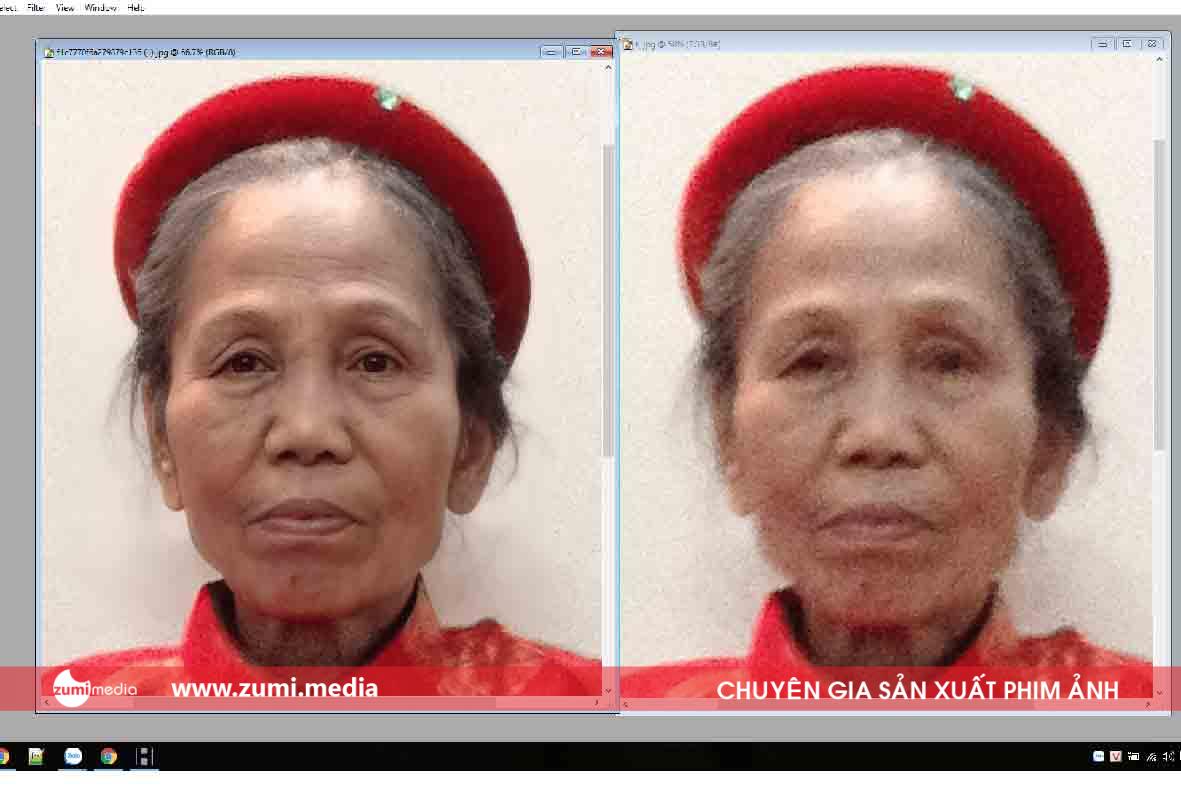The height and width of the screenshot is (787, 1181).
Task: Minimize the right image document window
Action: point(1101,44)
